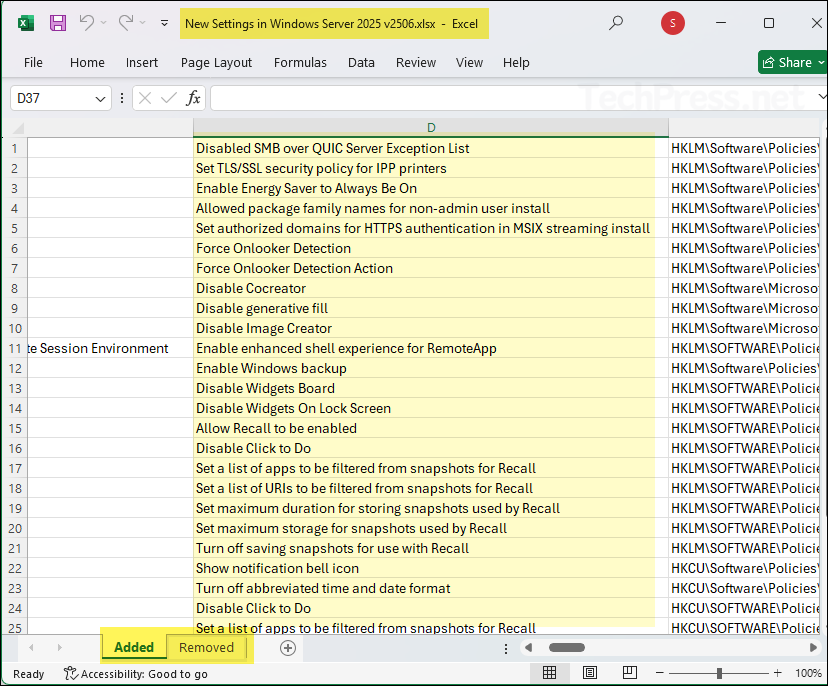Expand the Name Box dropdown
The image size is (828, 686).
click(101, 98)
